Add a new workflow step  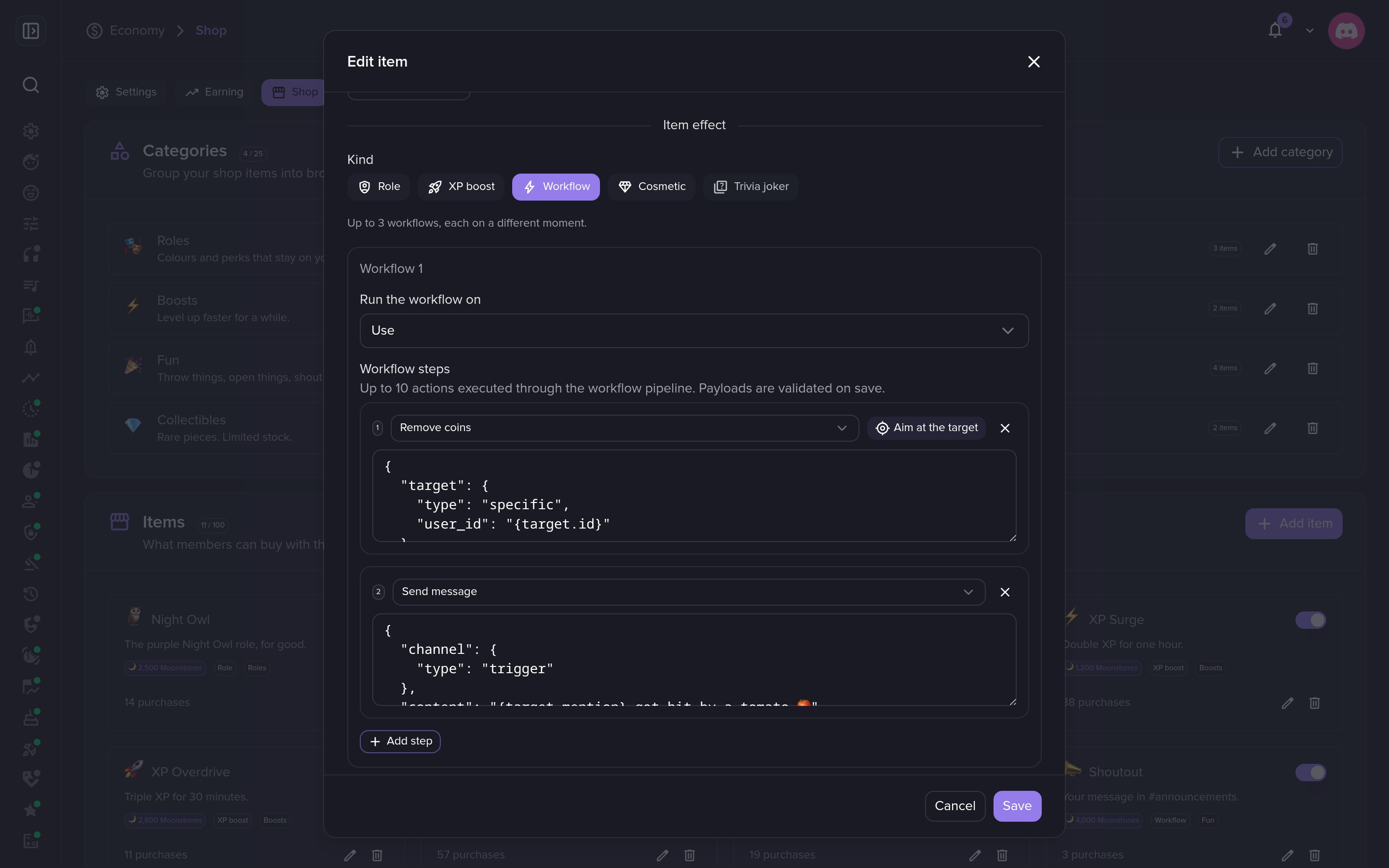[x=400, y=741]
